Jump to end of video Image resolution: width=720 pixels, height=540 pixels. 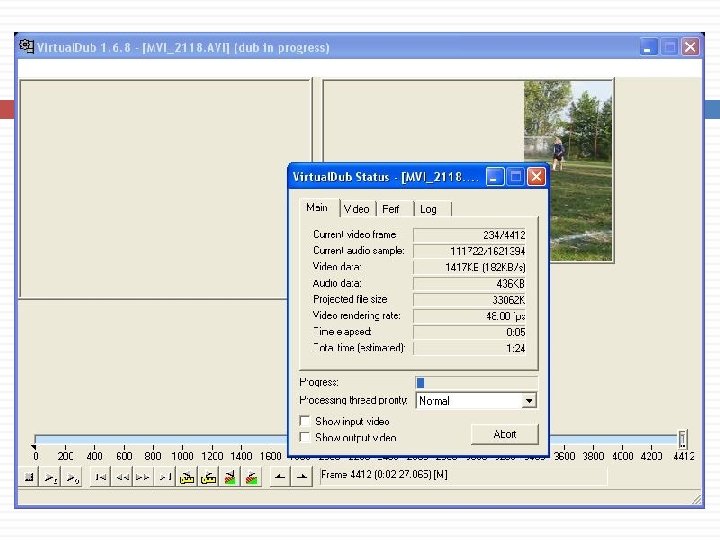coord(164,478)
